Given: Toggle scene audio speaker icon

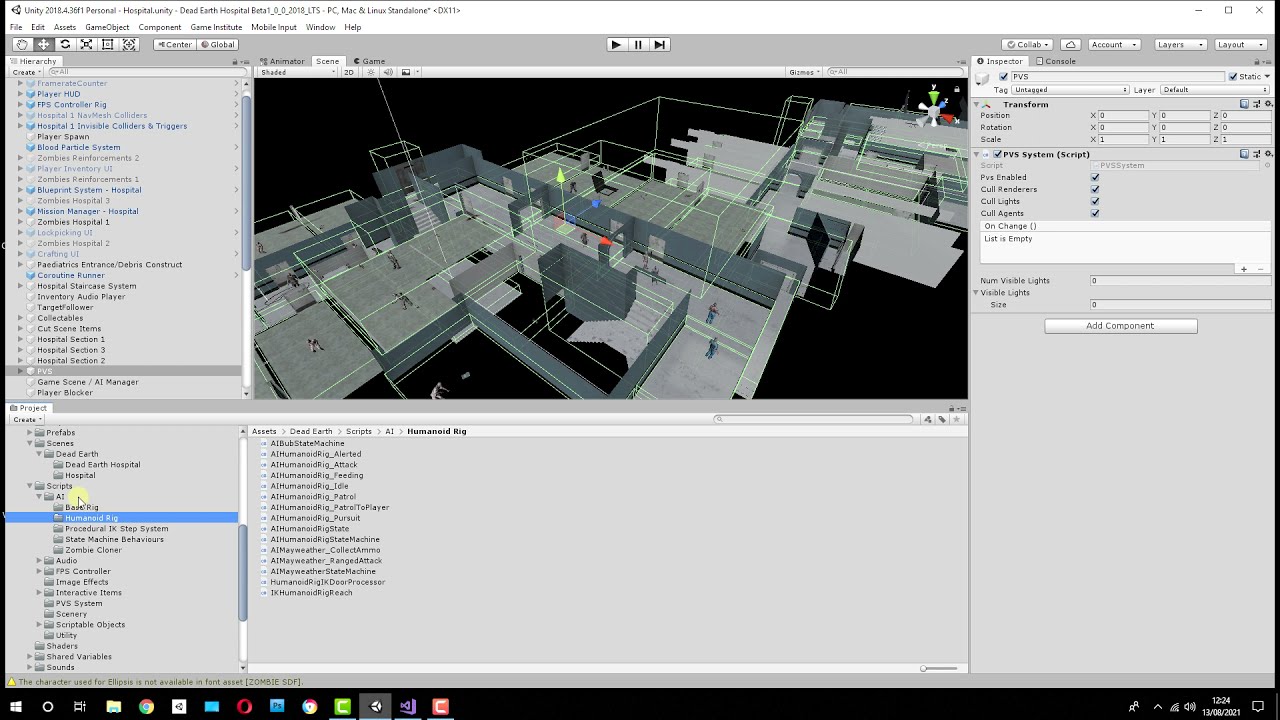Looking at the screenshot, I should pyautogui.click(x=387, y=72).
